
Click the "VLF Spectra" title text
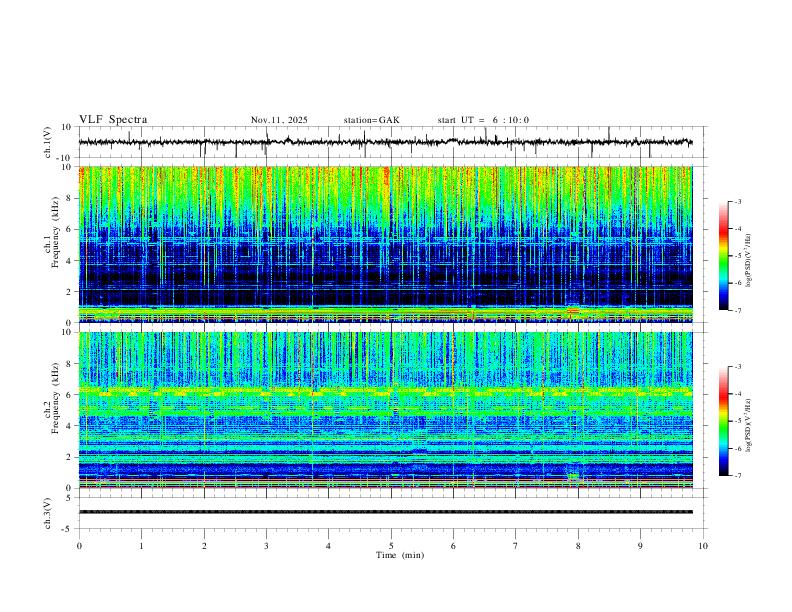113,120
